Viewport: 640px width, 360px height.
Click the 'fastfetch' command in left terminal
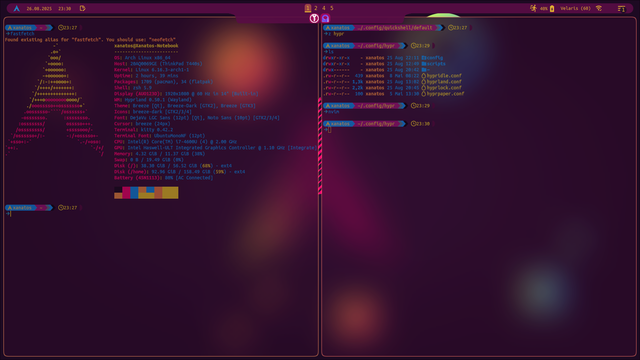(22, 34)
